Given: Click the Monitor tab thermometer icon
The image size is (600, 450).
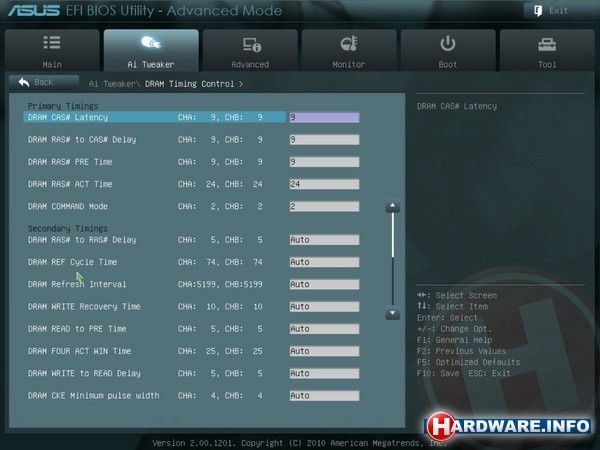Looking at the screenshot, I should click(x=349, y=44).
